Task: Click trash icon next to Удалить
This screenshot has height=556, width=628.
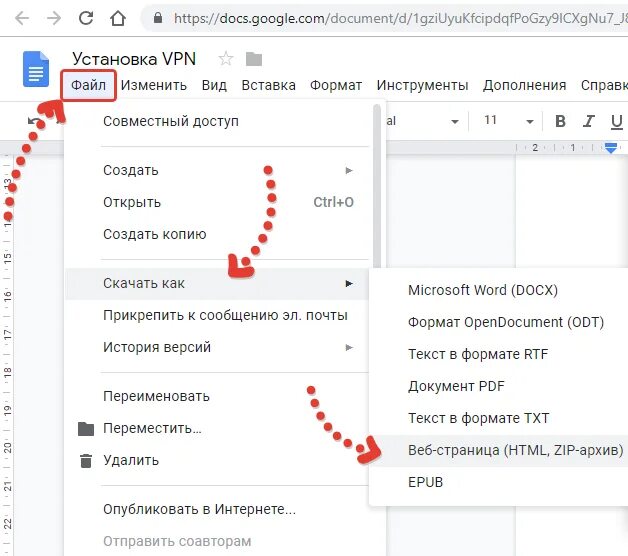Action: 86,461
